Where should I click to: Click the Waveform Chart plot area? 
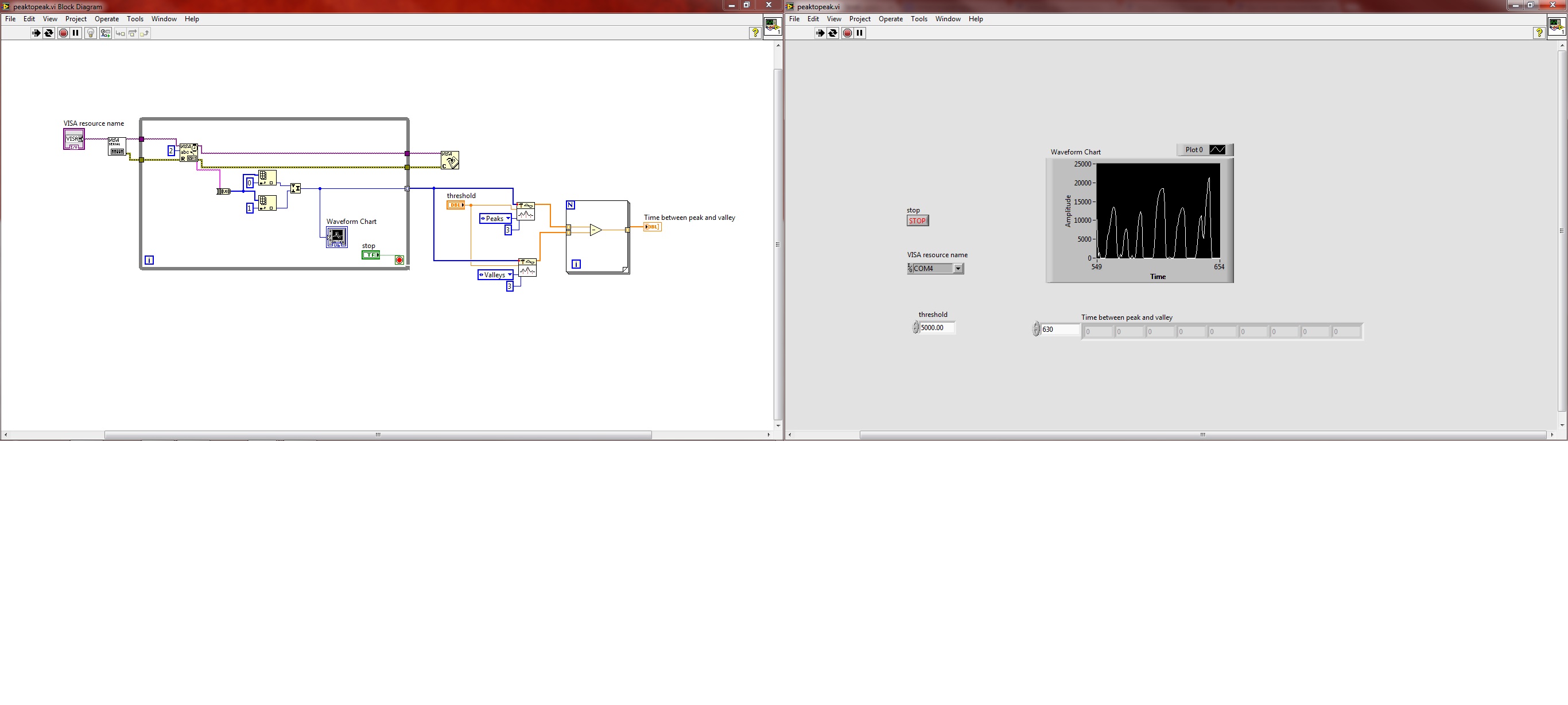pyautogui.click(x=1158, y=211)
